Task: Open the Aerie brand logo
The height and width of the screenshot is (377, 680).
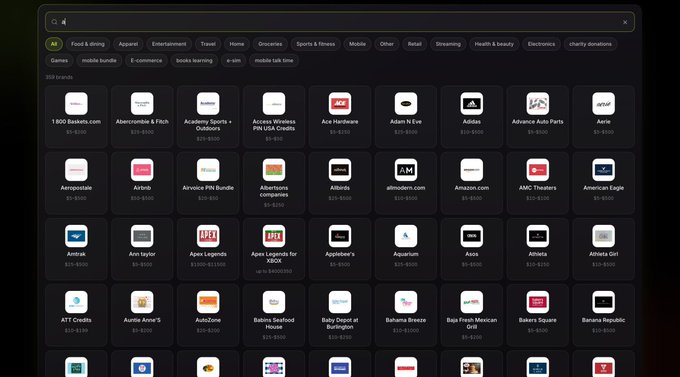Action: pos(603,104)
